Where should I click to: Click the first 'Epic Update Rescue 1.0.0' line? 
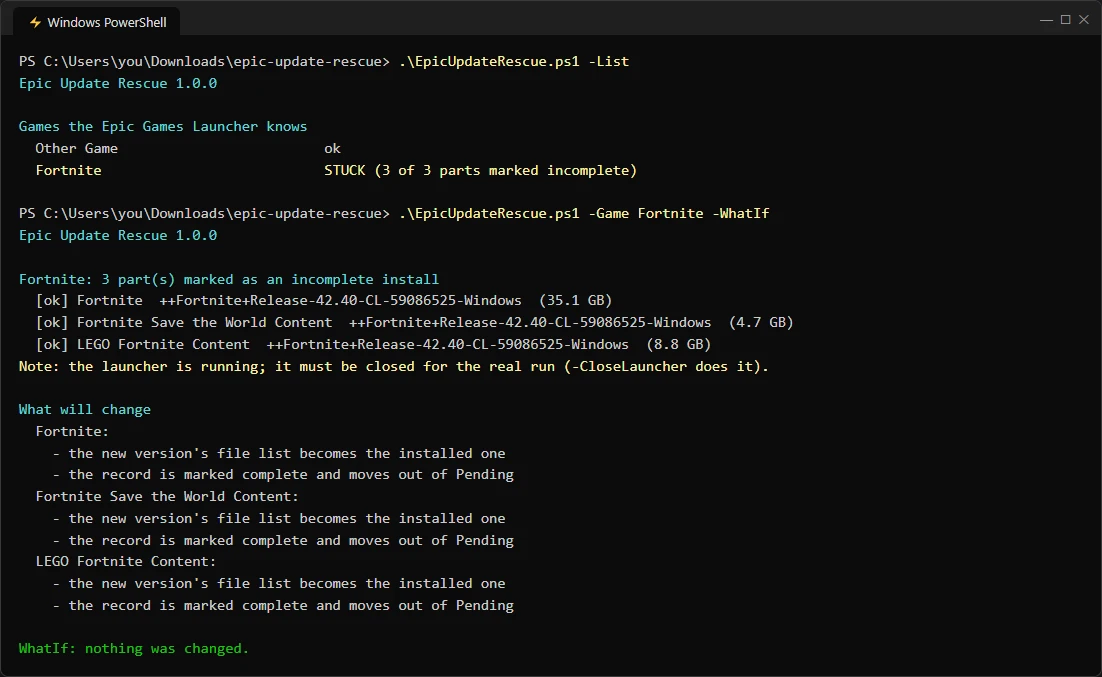(x=118, y=83)
